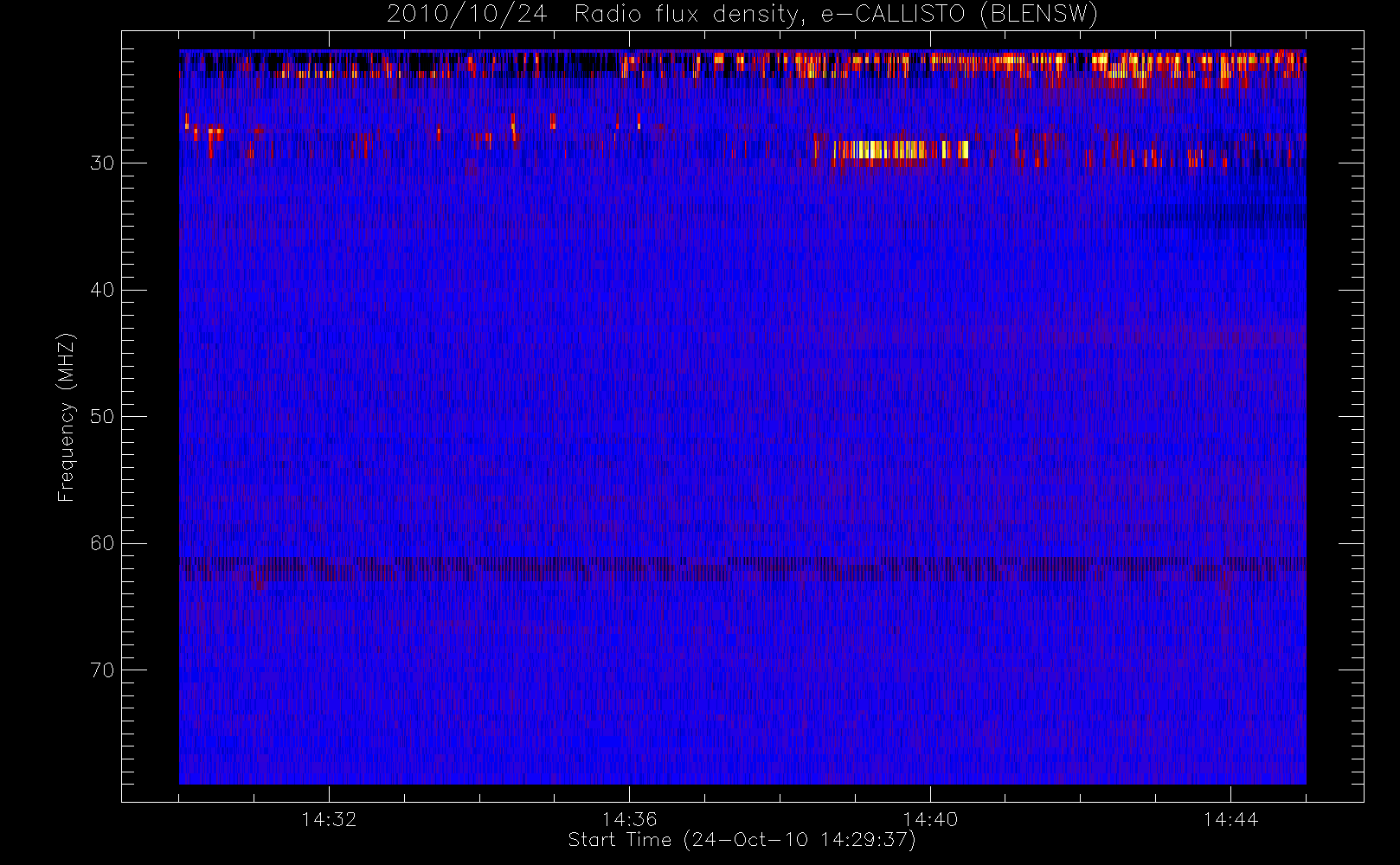The image size is (1400, 865).
Task: Click the 14:40 time tick label
Action: coord(930,819)
